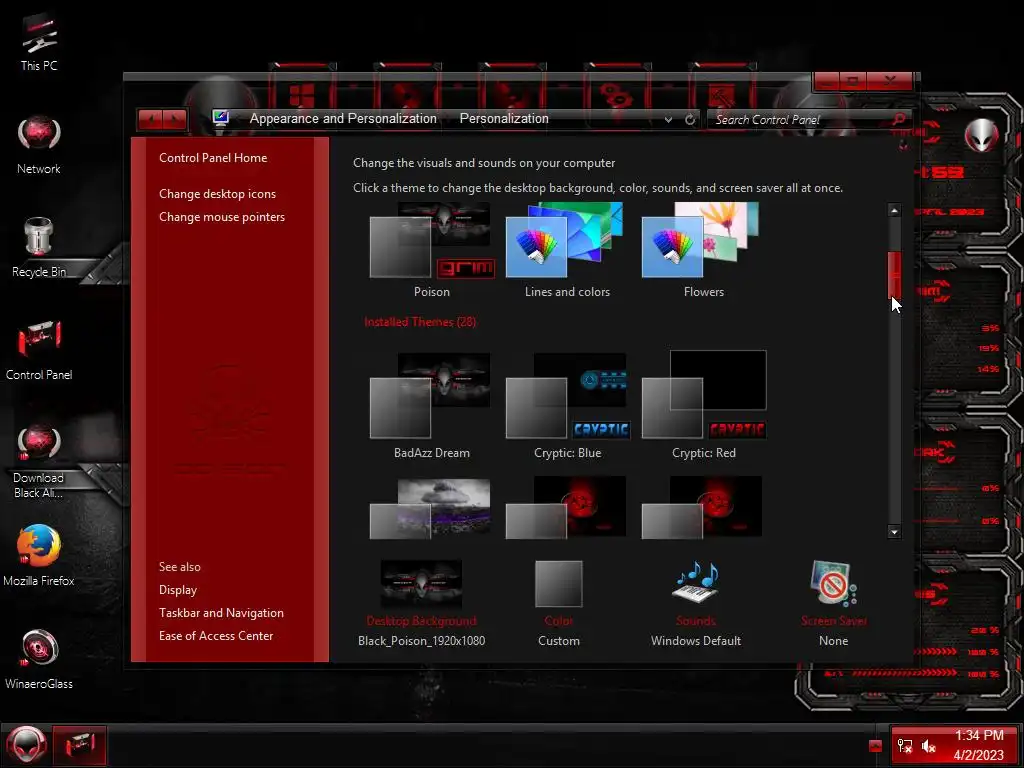
Task: Click the red theme list scrollbar thumb
Action: 894,275
